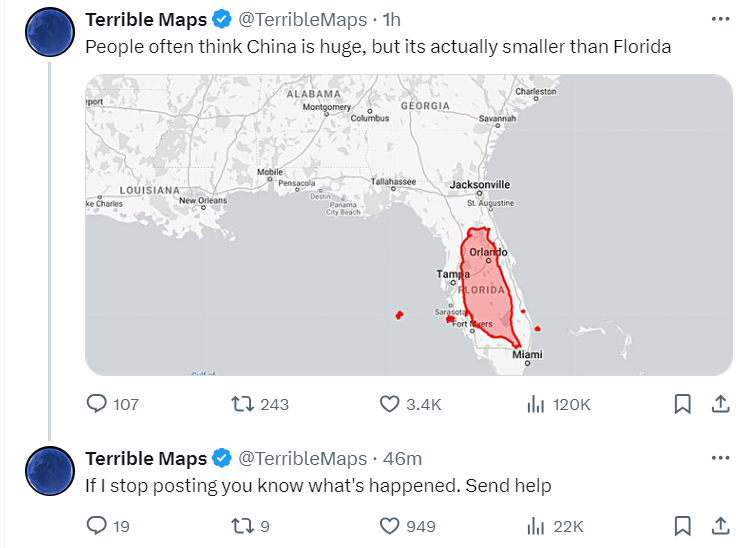Bookmark the "Send help" tweet
This screenshot has height=548, width=753.
682,525
